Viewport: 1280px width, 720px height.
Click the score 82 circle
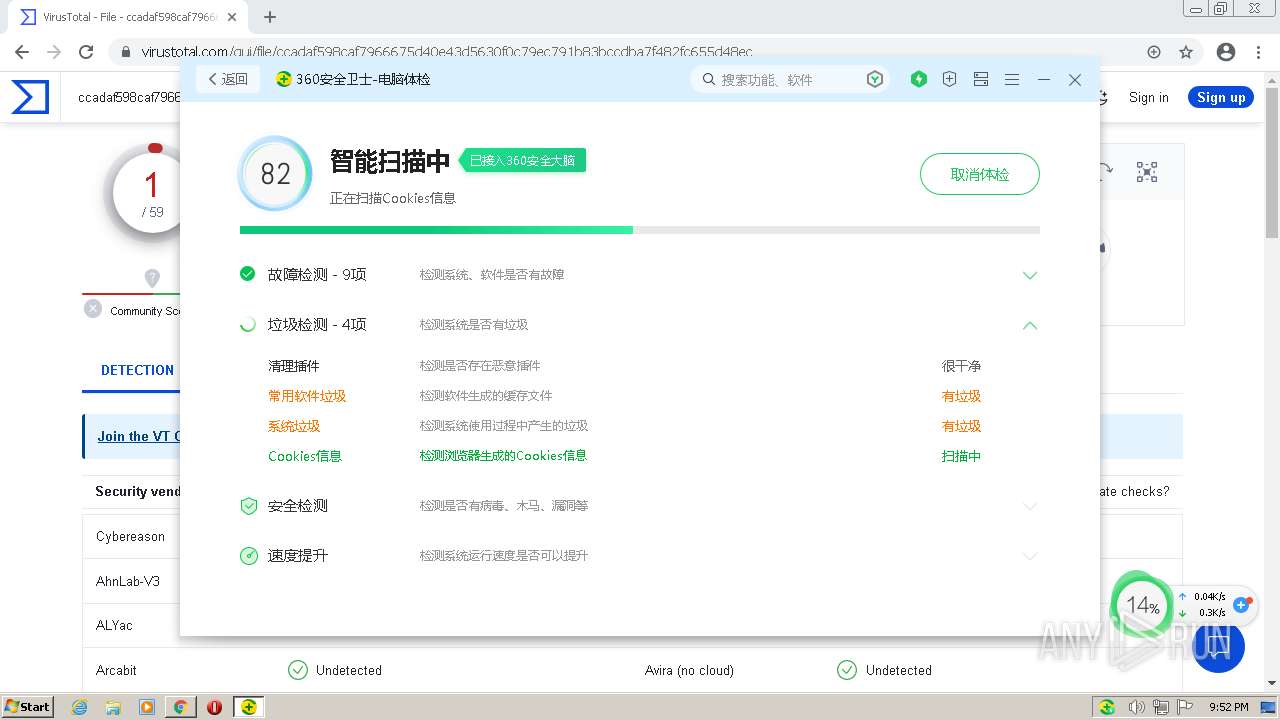pyautogui.click(x=275, y=174)
